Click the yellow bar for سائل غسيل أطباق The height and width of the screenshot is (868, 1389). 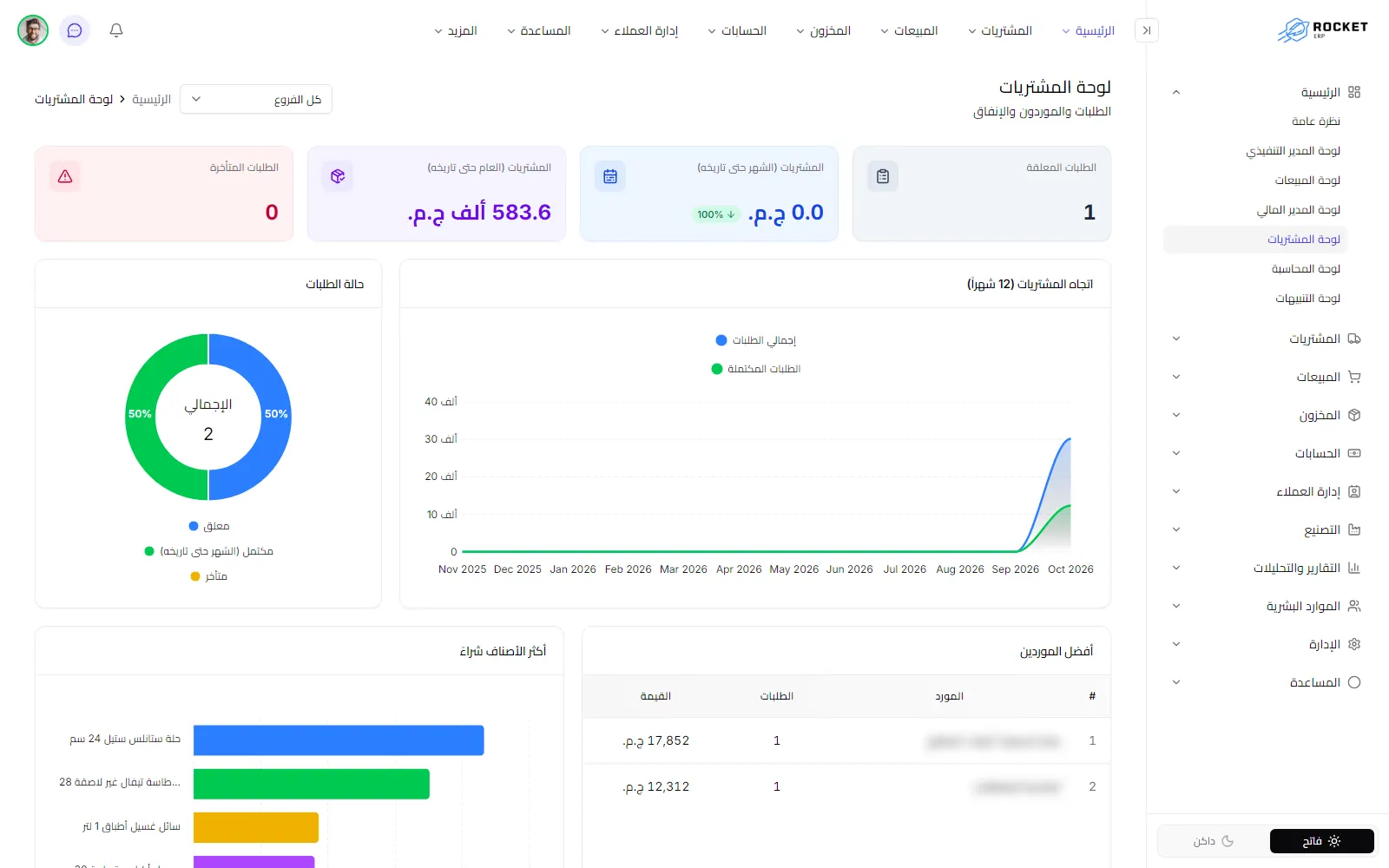coord(256,827)
